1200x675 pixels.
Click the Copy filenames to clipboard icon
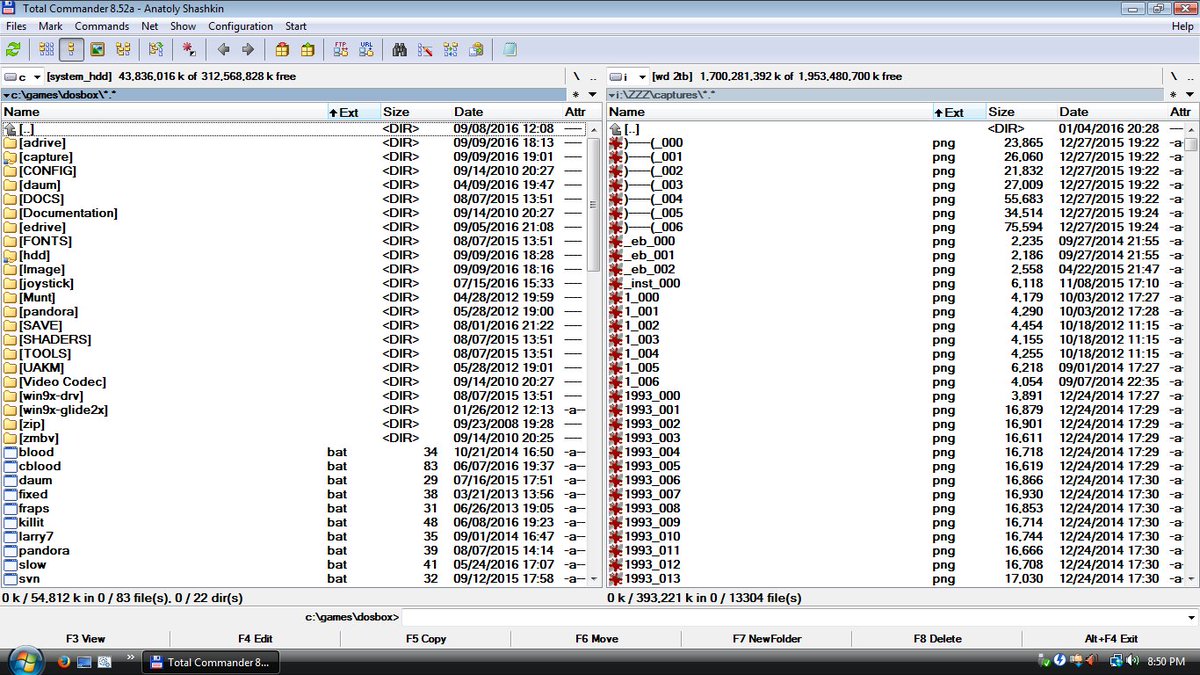[476, 49]
